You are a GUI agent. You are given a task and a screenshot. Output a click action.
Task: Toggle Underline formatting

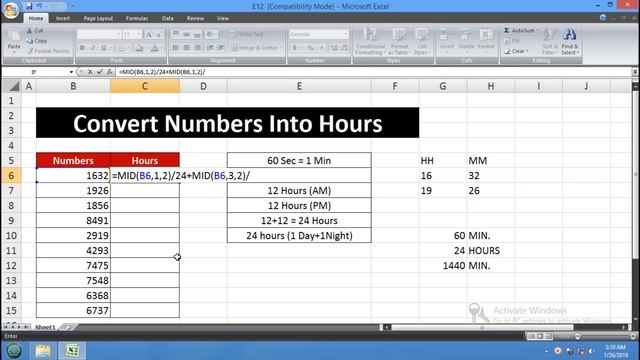pyautogui.click(x=103, y=48)
